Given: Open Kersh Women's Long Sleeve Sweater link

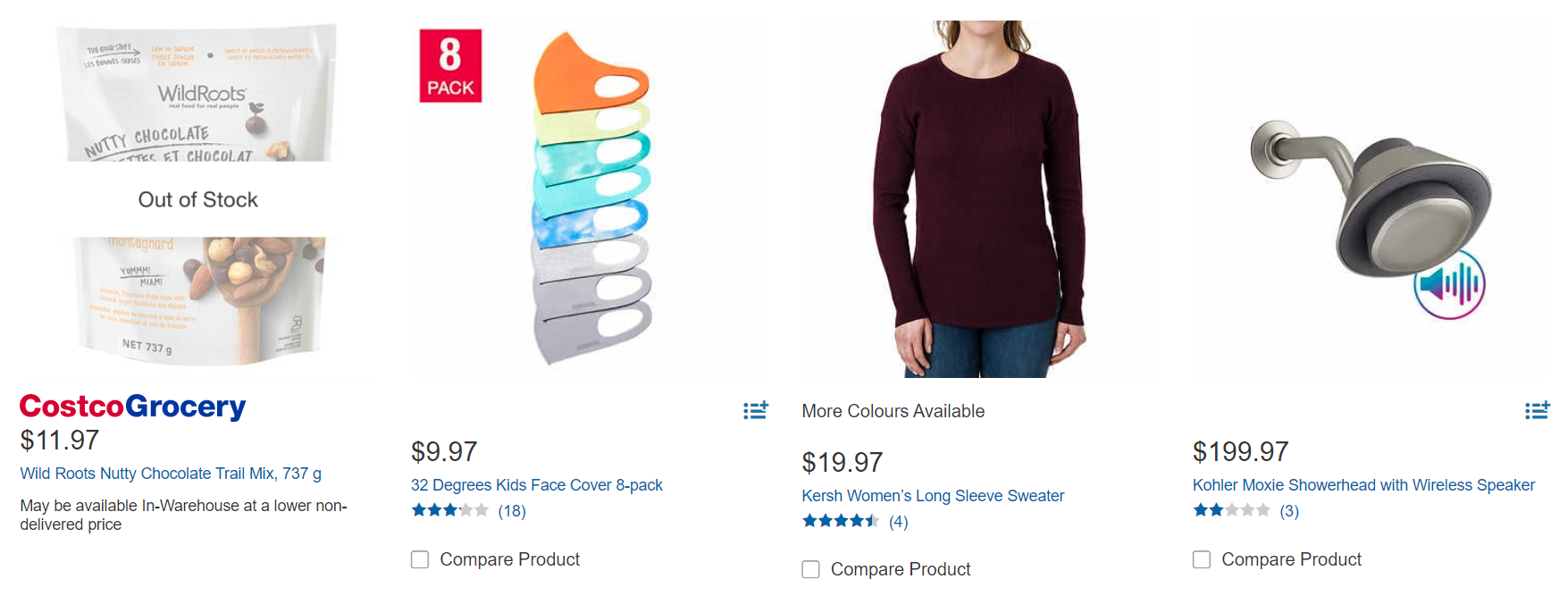Looking at the screenshot, I should (x=933, y=496).
